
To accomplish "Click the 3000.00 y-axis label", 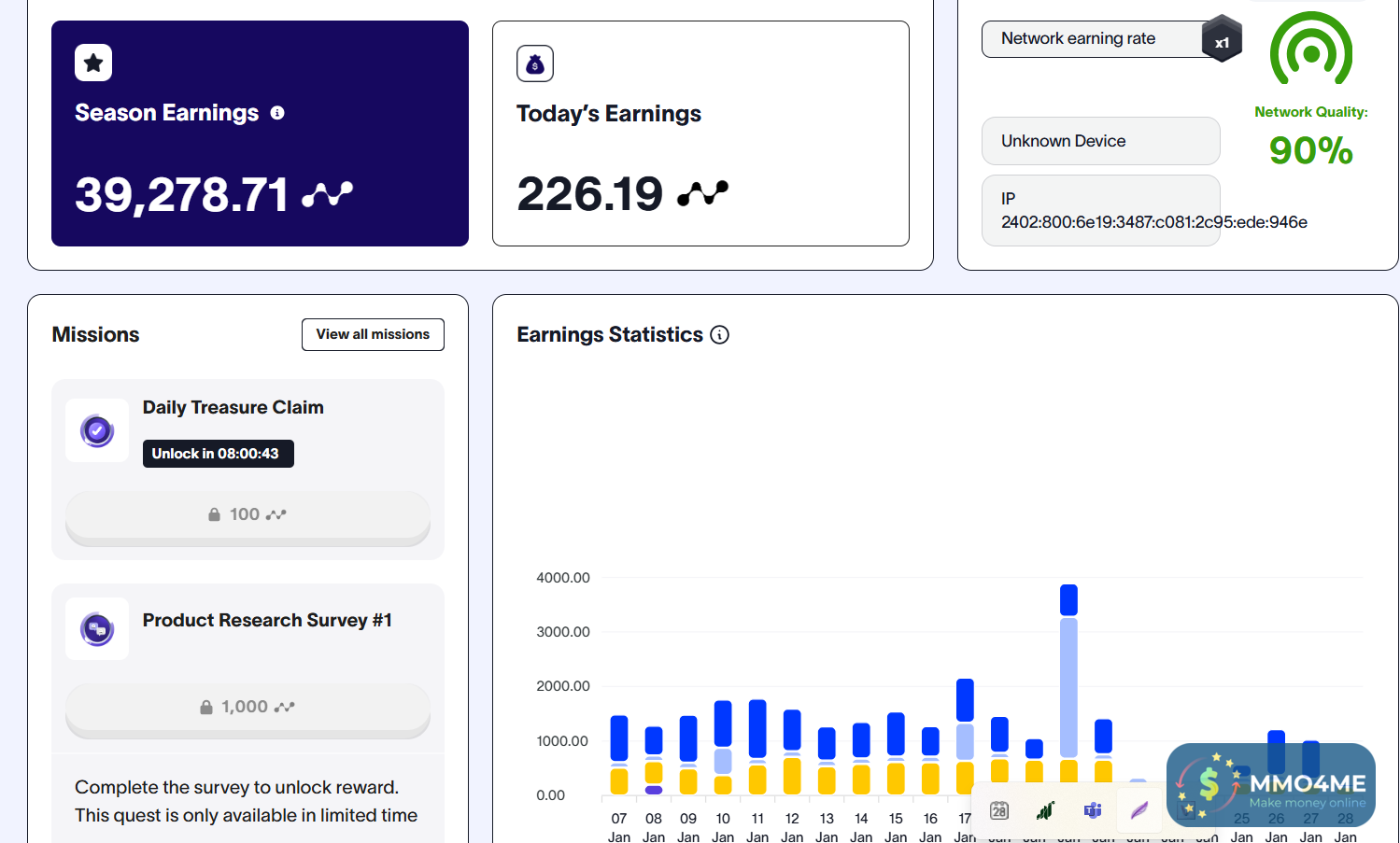I will tap(563, 632).
